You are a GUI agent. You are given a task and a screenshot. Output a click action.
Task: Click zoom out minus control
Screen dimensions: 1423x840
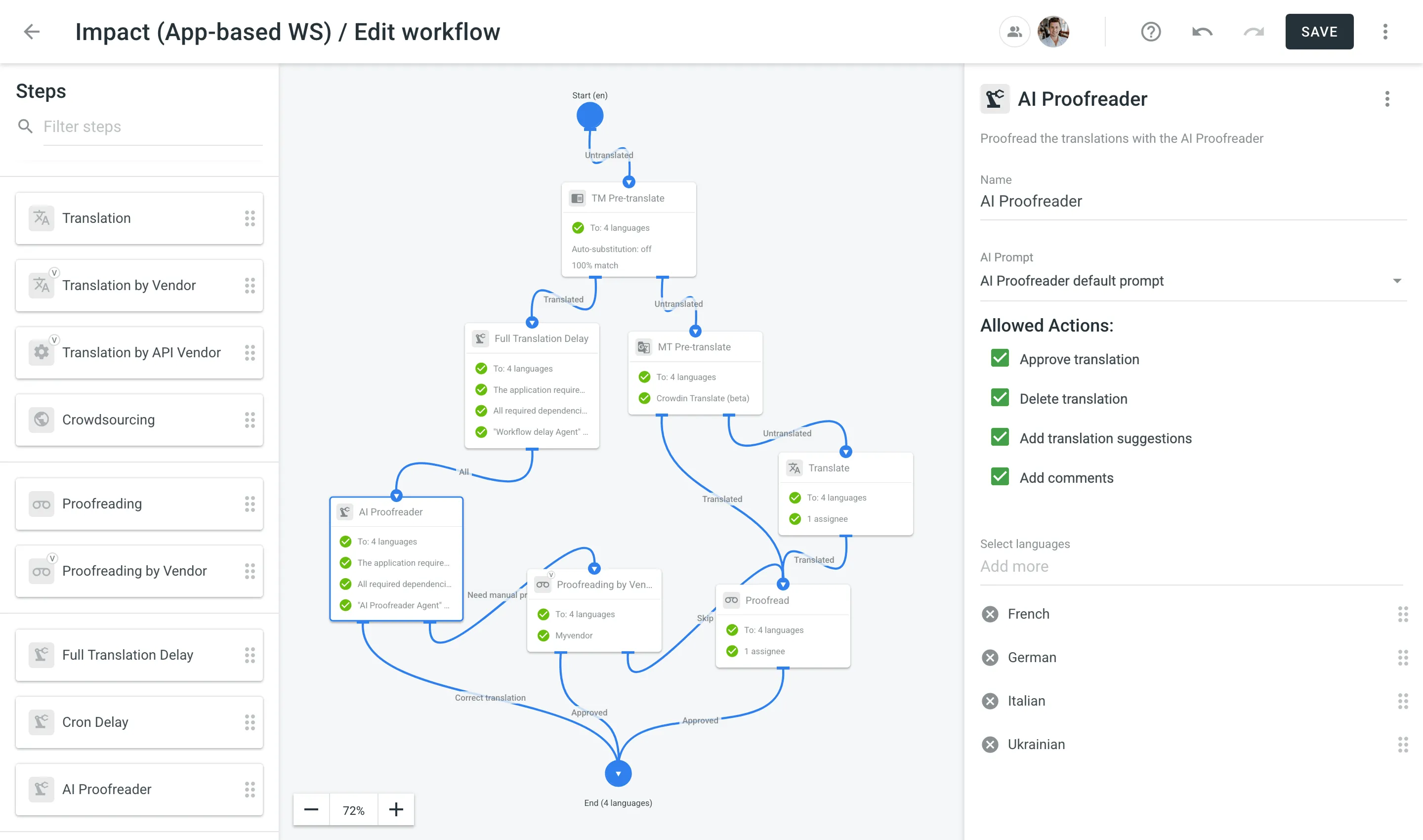point(311,809)
